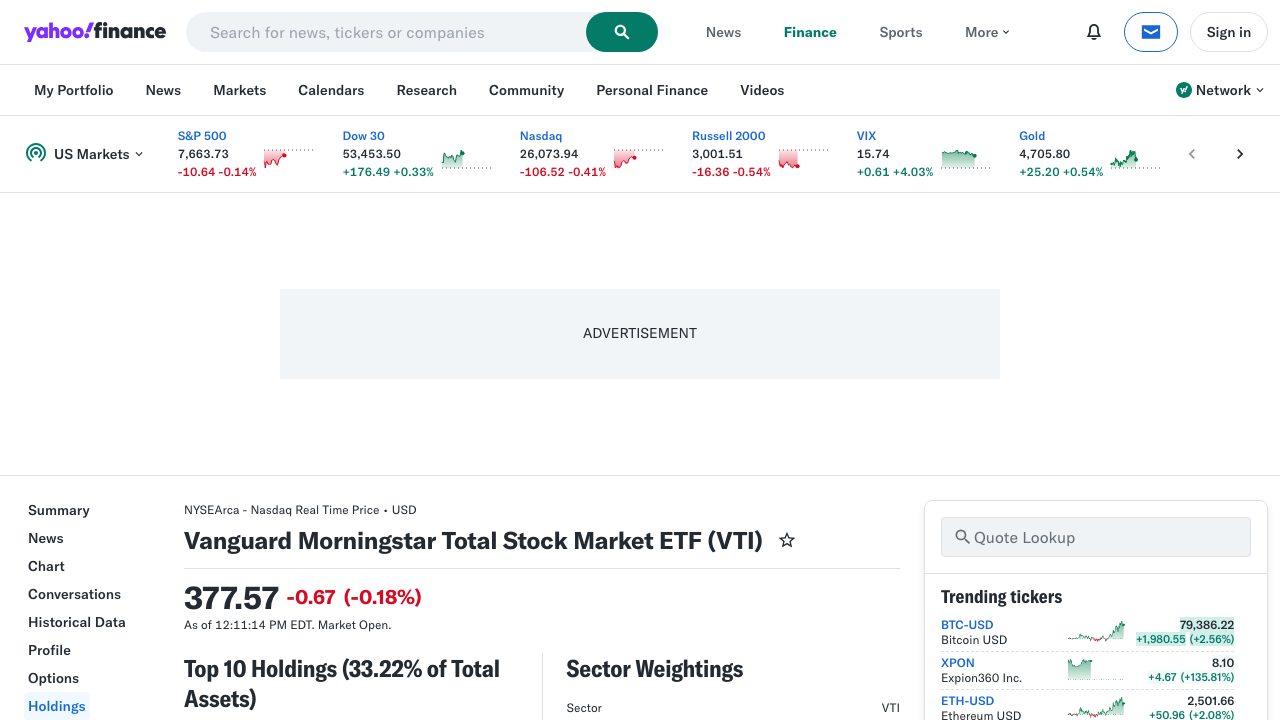Screen dimensions: 1280x720
Task: Select the Chart tab in sidebar
Action: 46,566
